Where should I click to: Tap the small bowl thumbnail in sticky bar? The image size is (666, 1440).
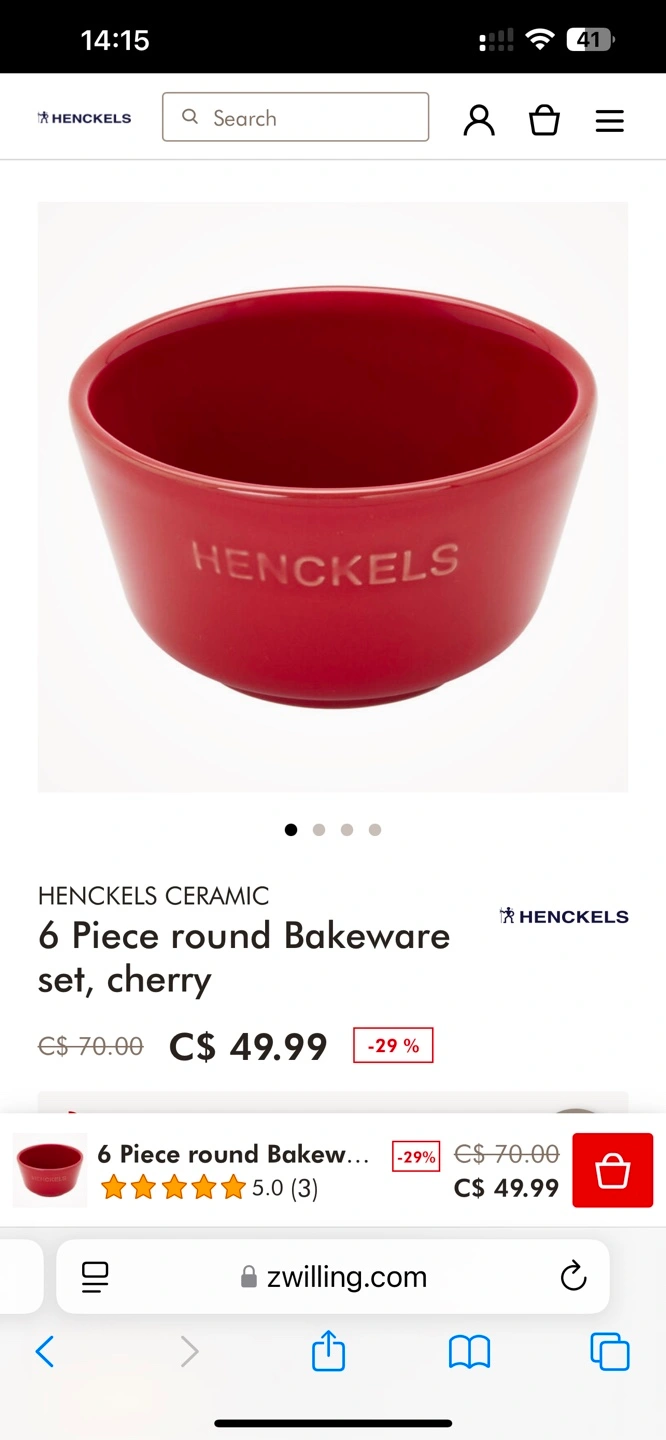(x=50, y=1170)
